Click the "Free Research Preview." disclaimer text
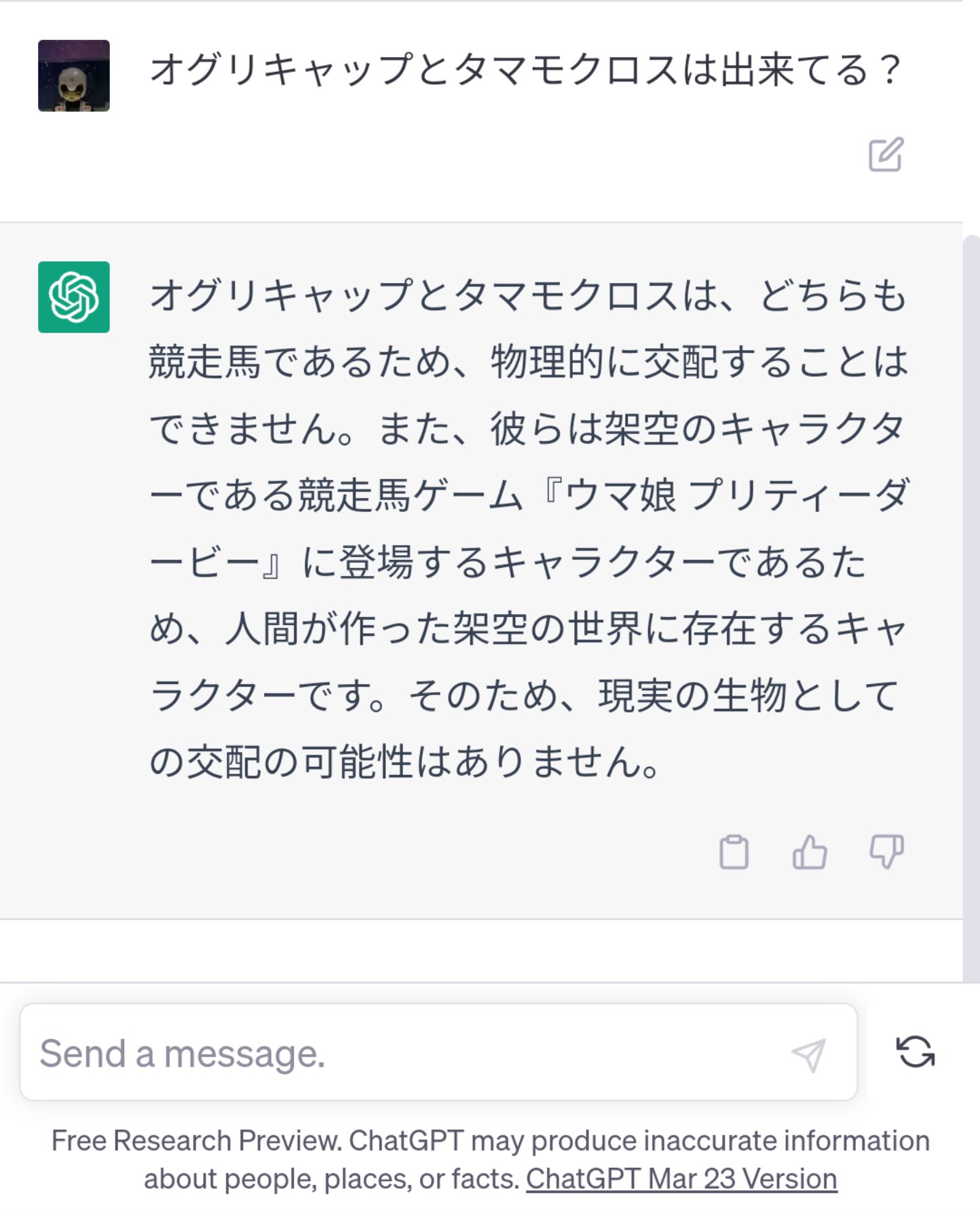The height and width of the screenshot is (1214, 980). coord(196,1141)
